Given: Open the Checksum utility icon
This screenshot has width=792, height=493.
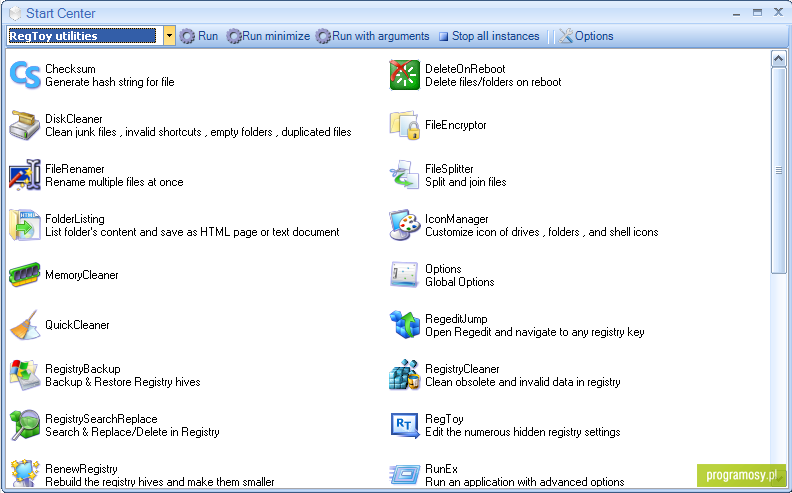Looking at the screenshot, I should click(25, 75).
